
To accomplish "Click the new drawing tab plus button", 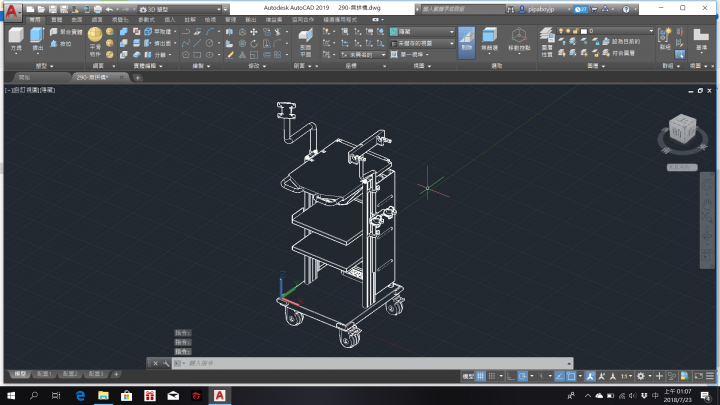I will [x=137, y=78].
